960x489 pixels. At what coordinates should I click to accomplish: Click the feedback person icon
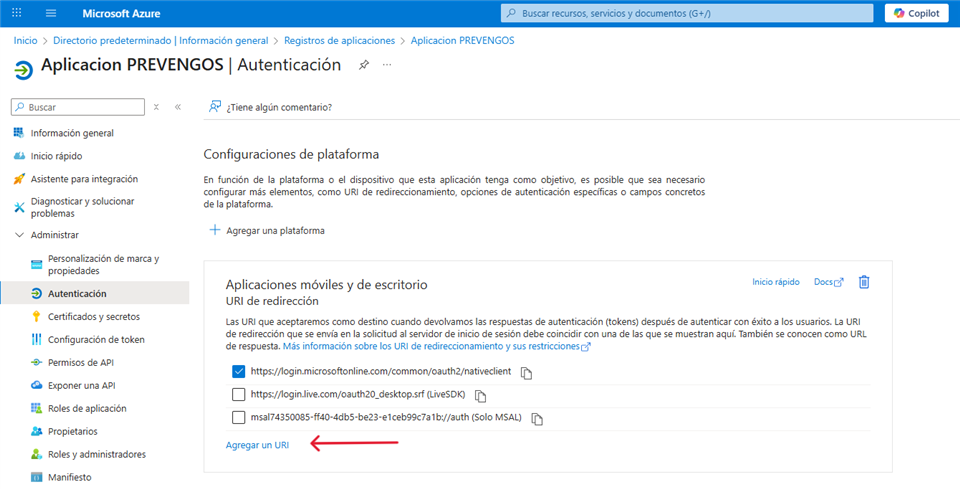coord(214,106)
